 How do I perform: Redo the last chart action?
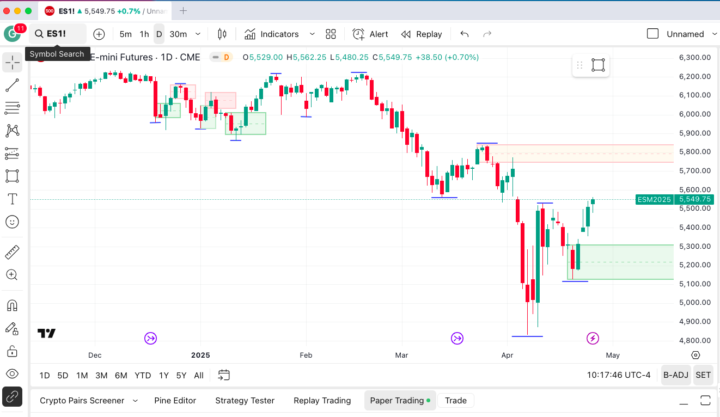pyautogui.click(x=487, y=34)
